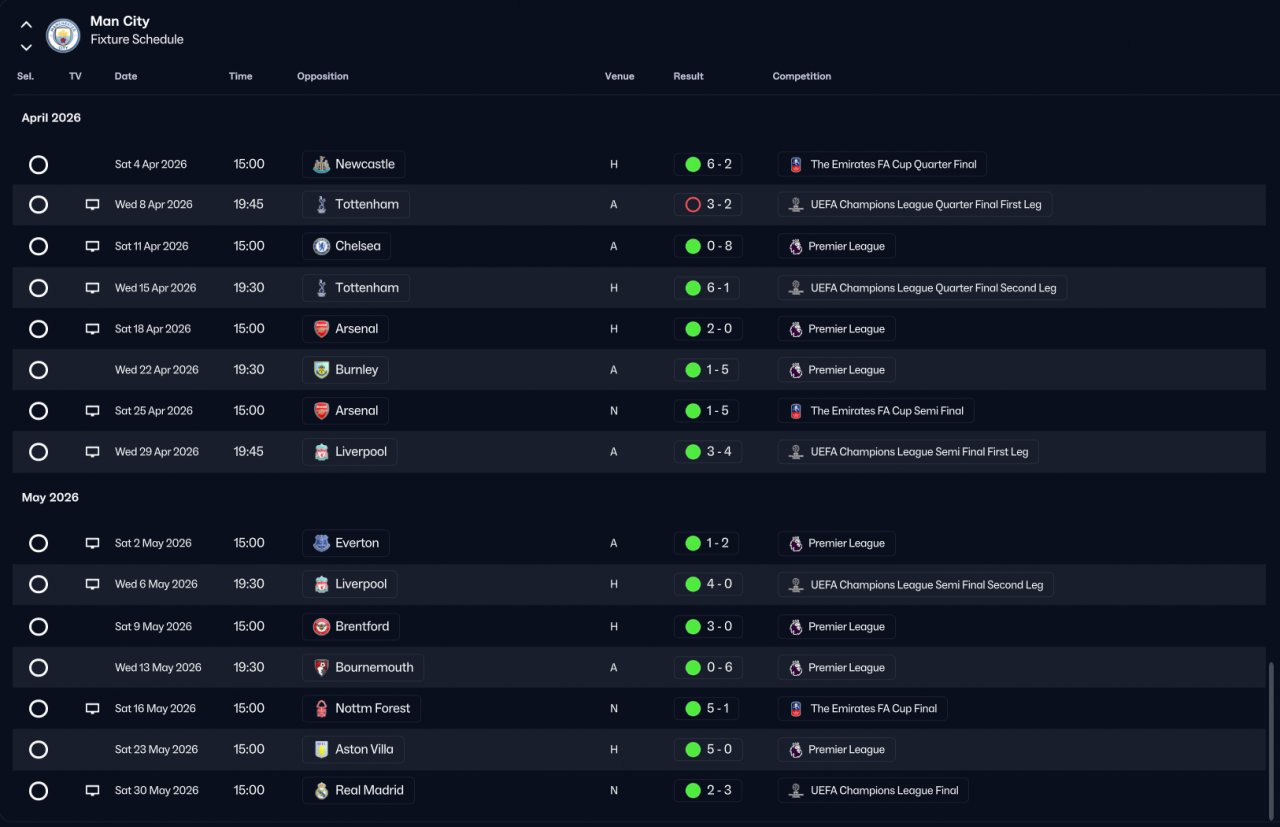This screenshot has width=1280, height=827.
Task: Click TV icon for Everton 2 May match
Action: click(92, 544)
